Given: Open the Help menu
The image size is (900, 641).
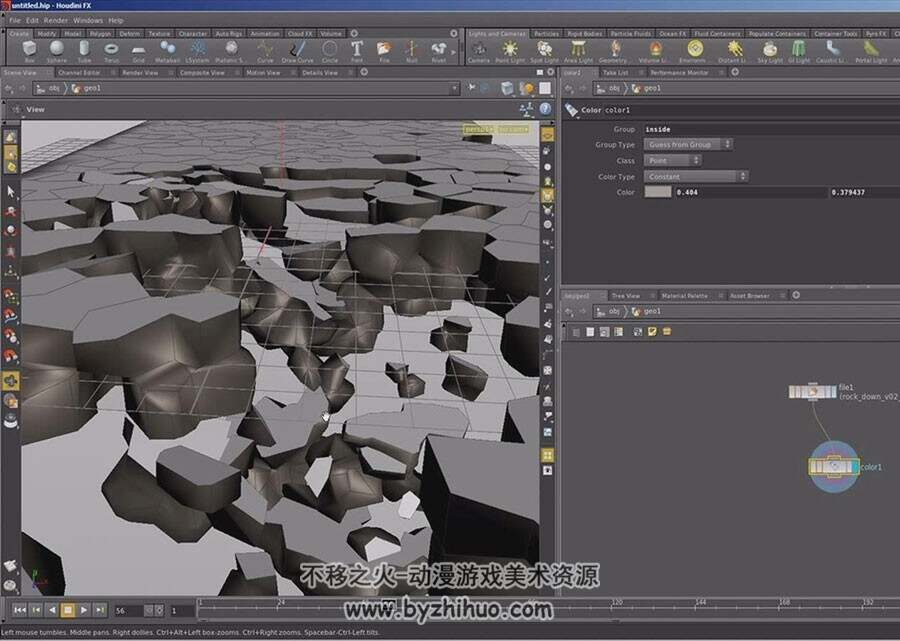Looking at the screenshot, I should tap(115, 20).
